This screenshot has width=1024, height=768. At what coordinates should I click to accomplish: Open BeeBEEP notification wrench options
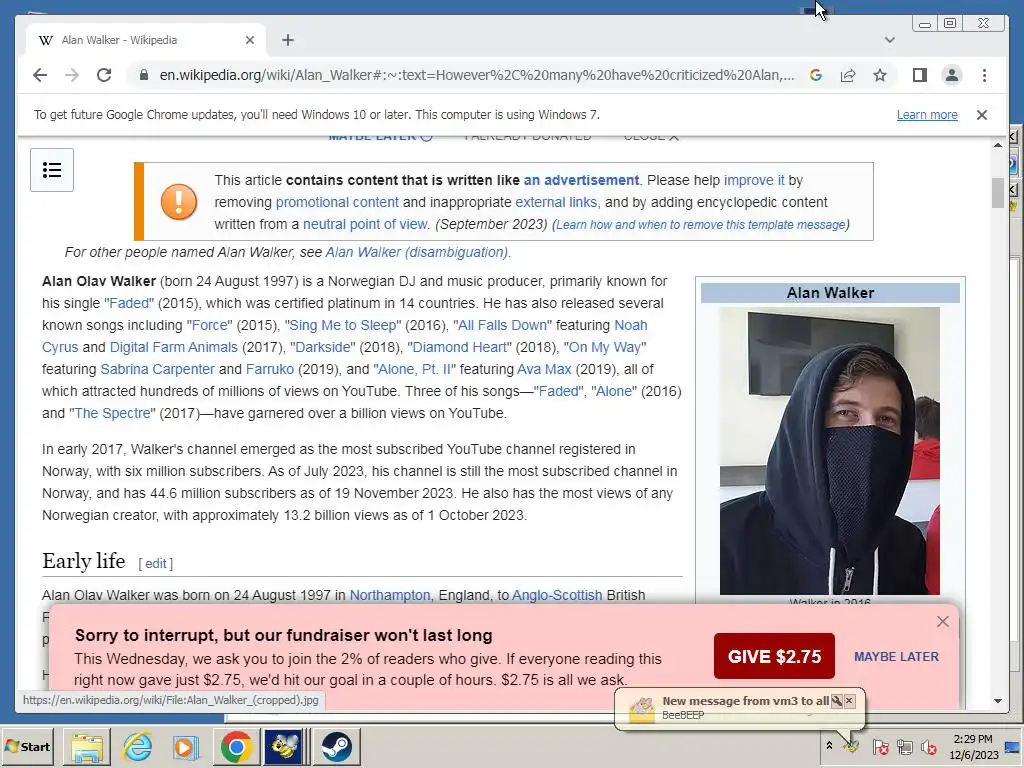pos(837,701)
